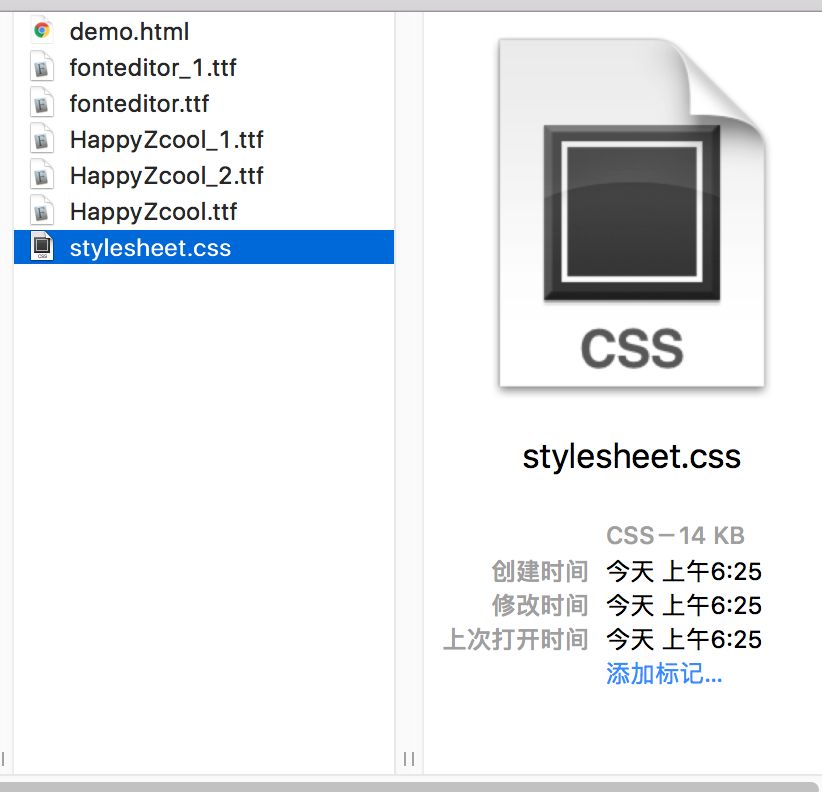Click the CSS－14 KB file info text

point(675,536)
